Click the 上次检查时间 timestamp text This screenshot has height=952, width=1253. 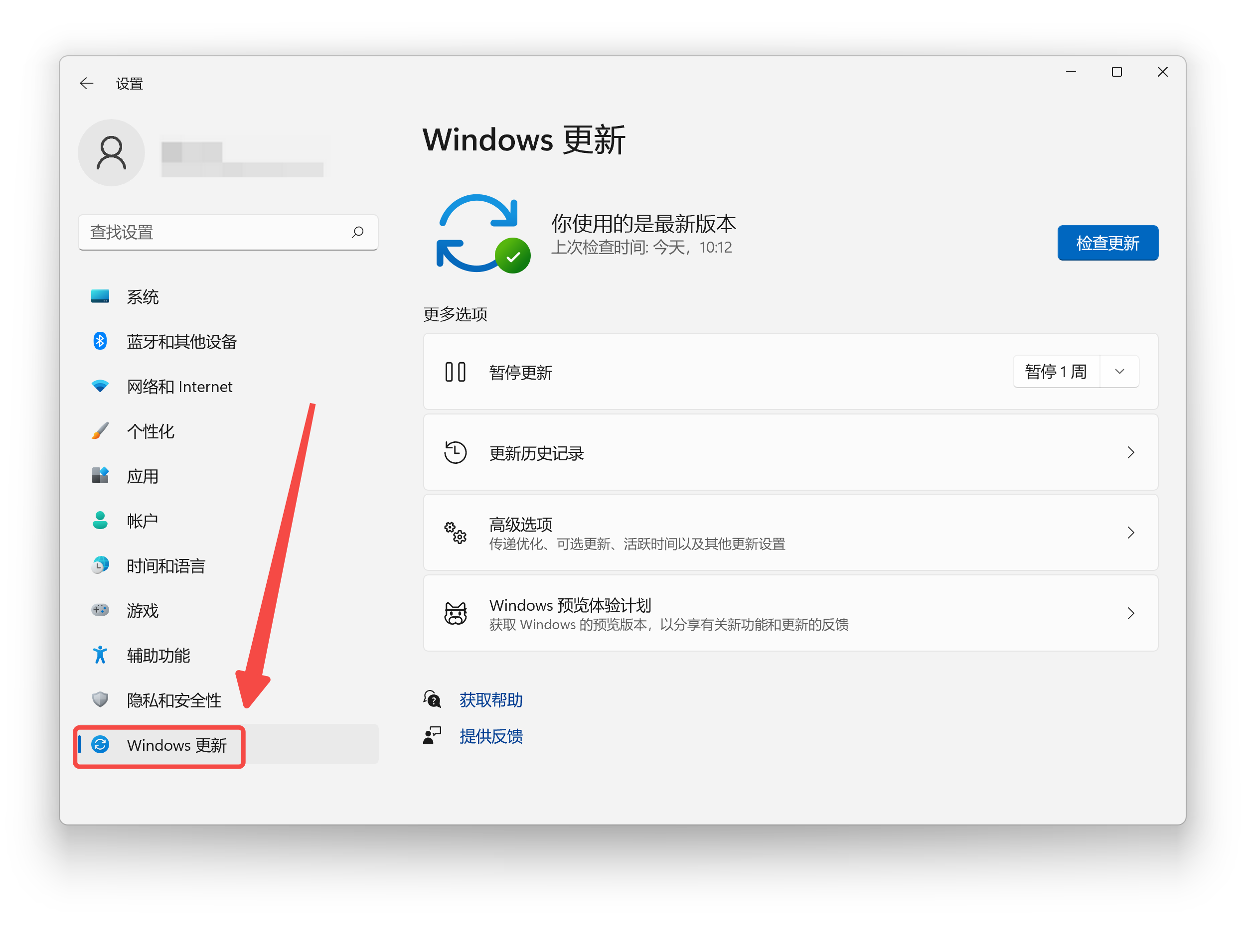click(641, 248)
